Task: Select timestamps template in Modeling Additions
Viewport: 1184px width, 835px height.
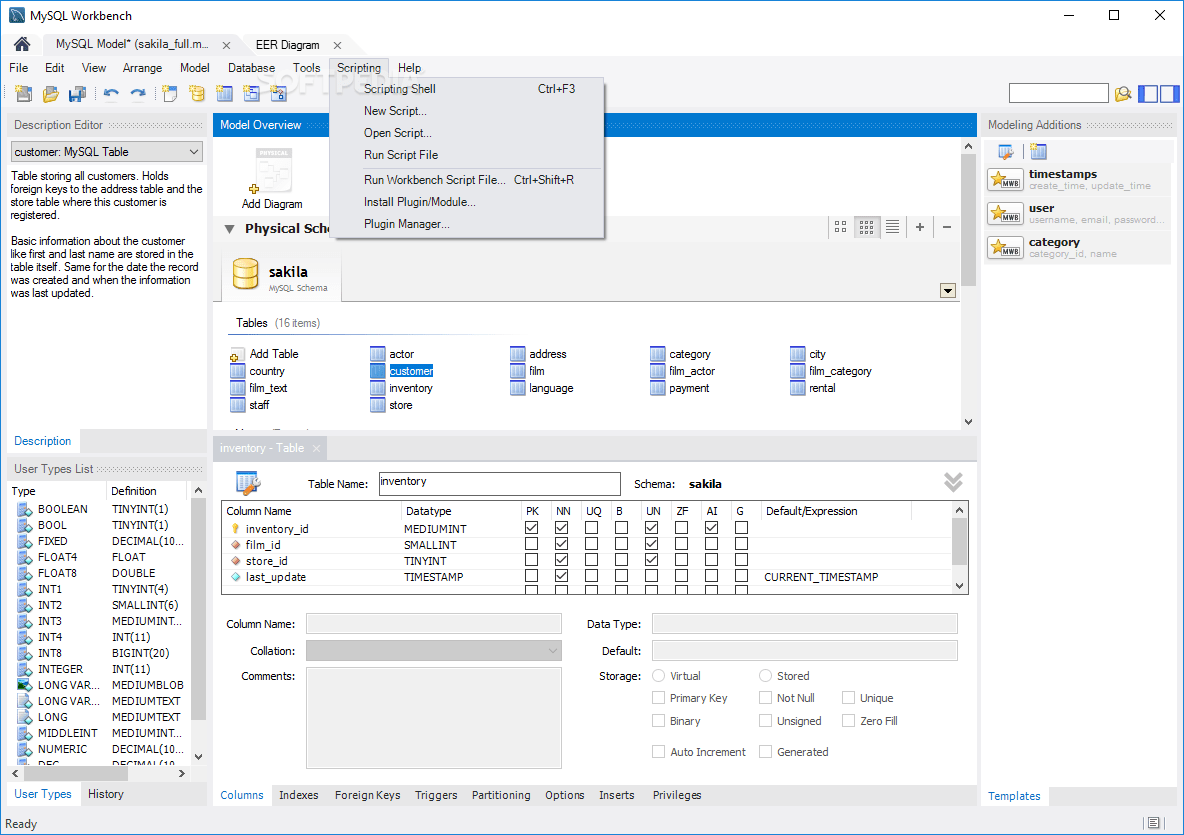Action: (x=1078, y=179)
